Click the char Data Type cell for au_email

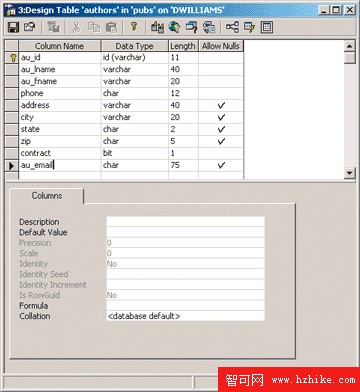pyautogui.click(x=135, y=166)
